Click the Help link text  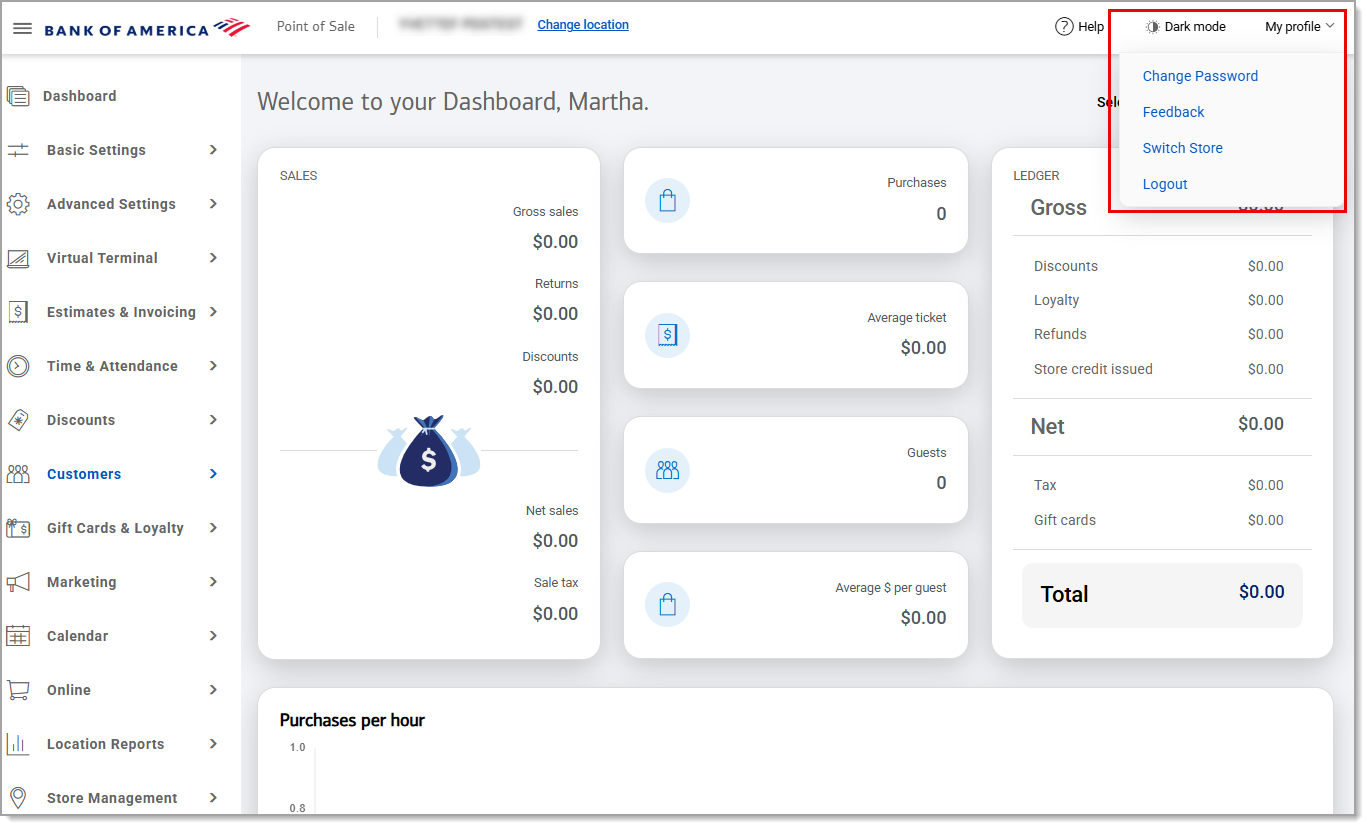pyautogui.click(x=1091, y=27)
